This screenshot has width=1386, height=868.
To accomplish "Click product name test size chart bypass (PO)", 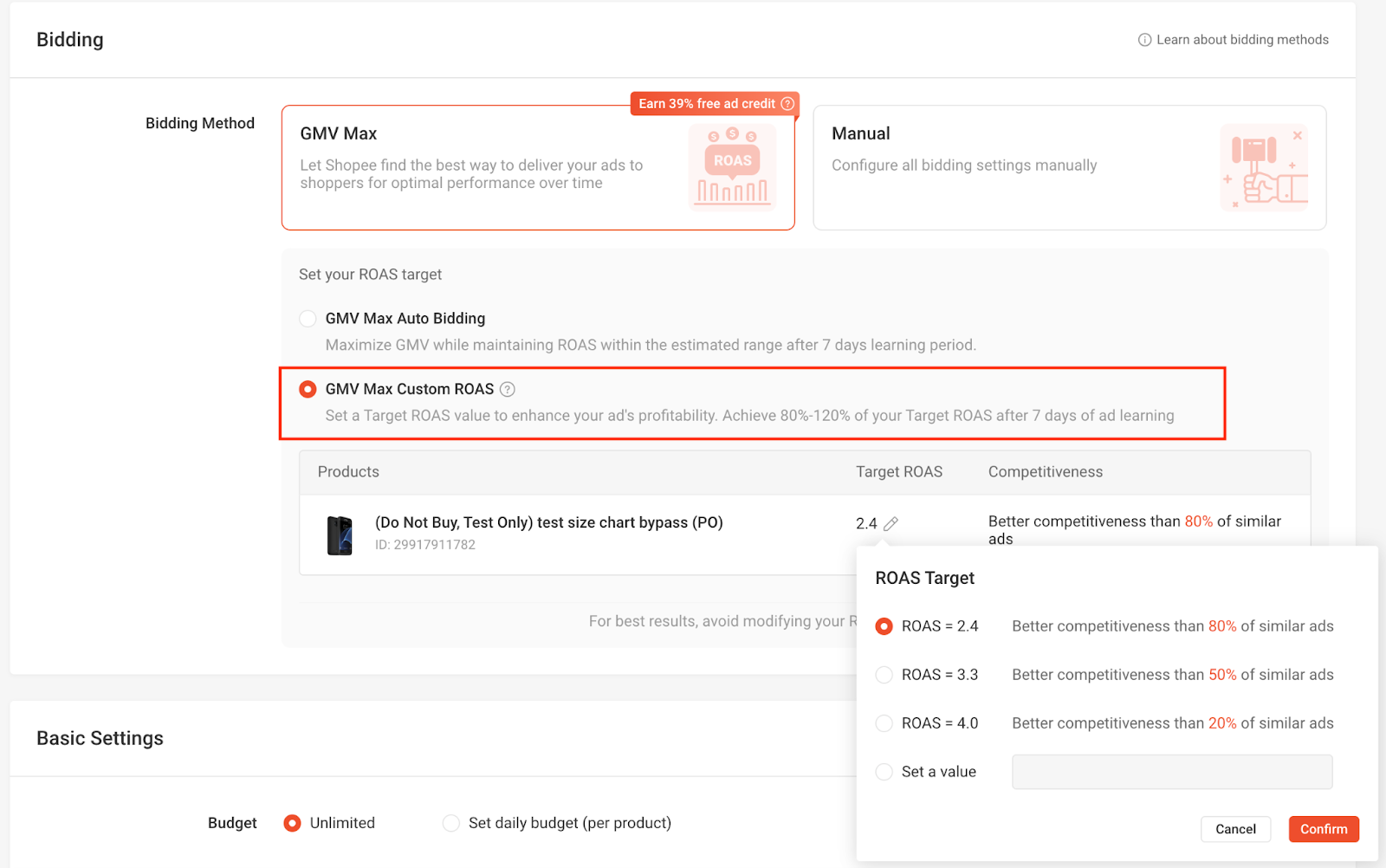I will (549, 522).
